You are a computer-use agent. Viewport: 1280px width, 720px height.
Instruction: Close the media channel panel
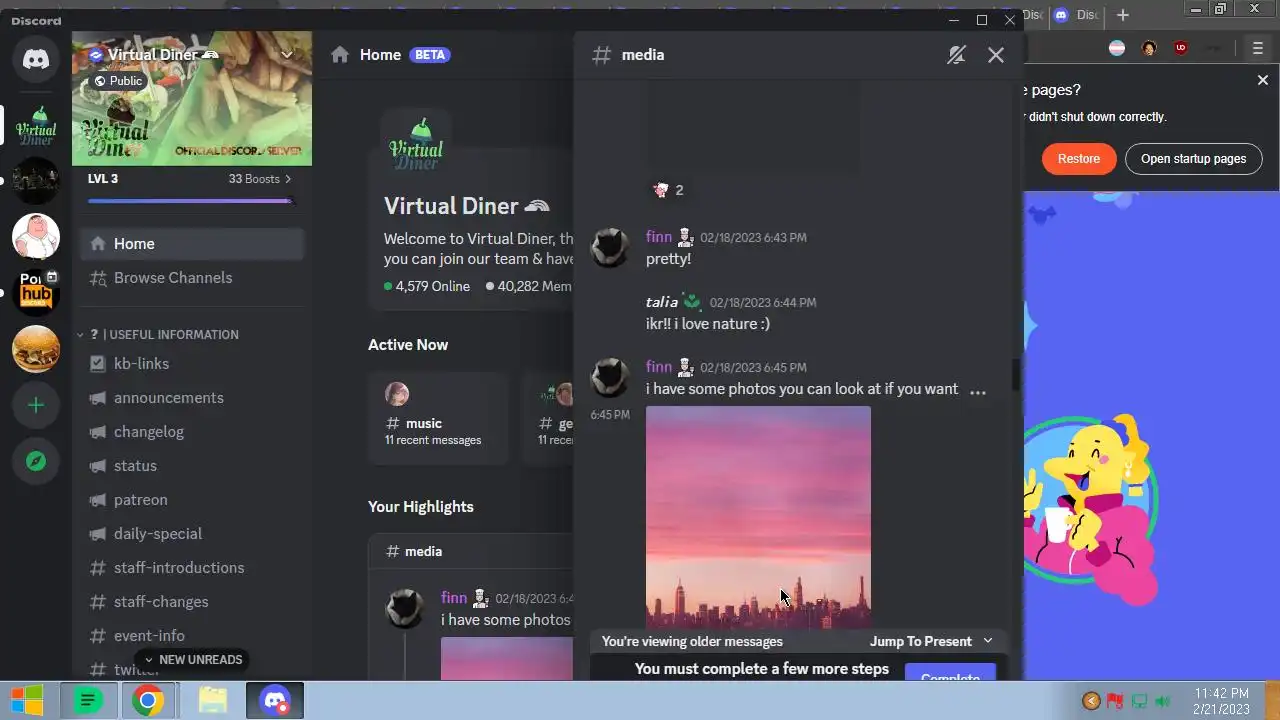tap(996, 55)
